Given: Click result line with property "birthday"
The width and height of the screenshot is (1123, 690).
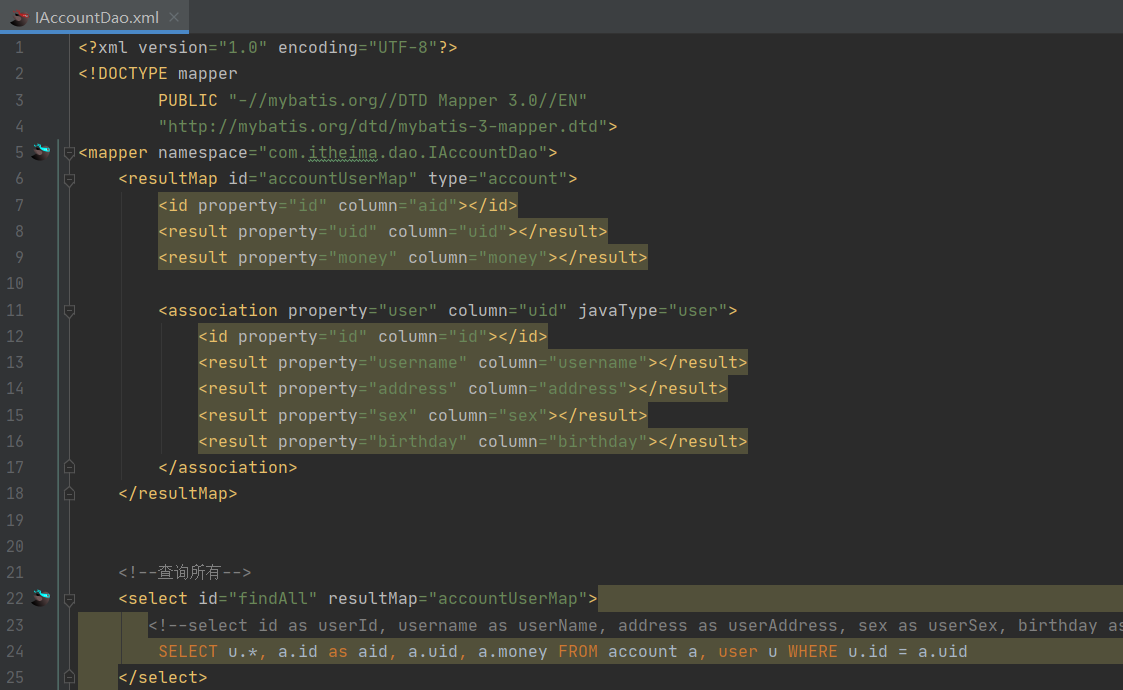Looking at the screenshot, I should [x=473, y=441].
